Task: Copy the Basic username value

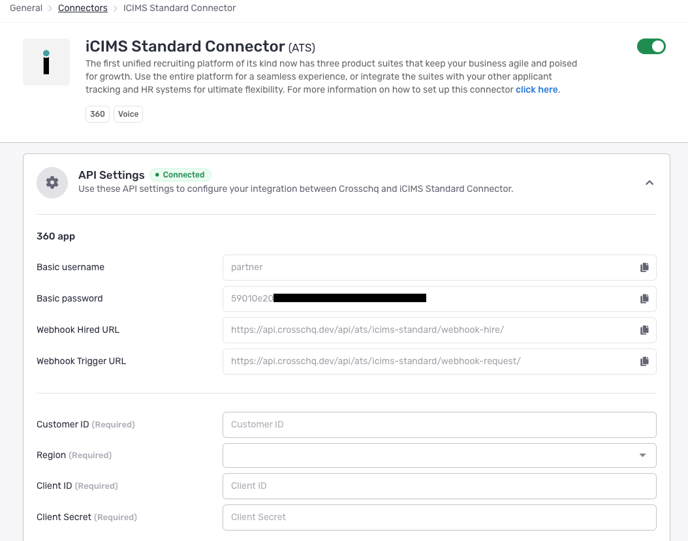Action: point(644,268)
